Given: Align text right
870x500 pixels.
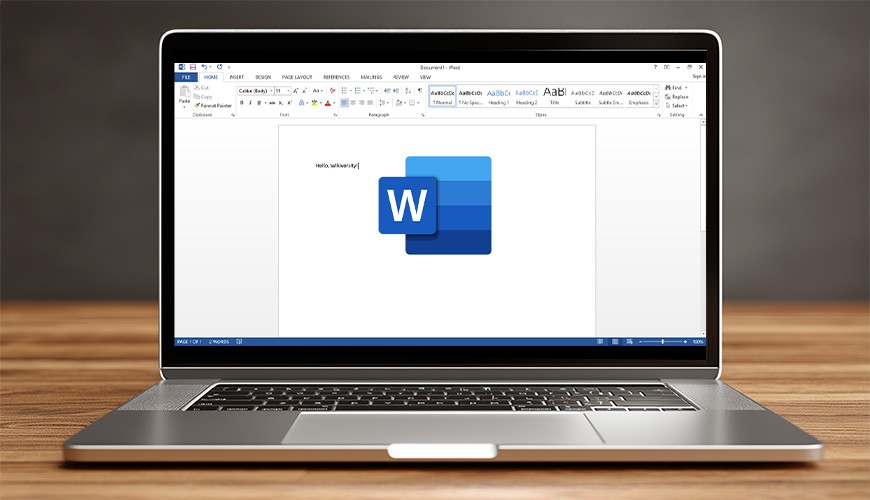Looking at the screenshot, I should [x=361, y=103].
